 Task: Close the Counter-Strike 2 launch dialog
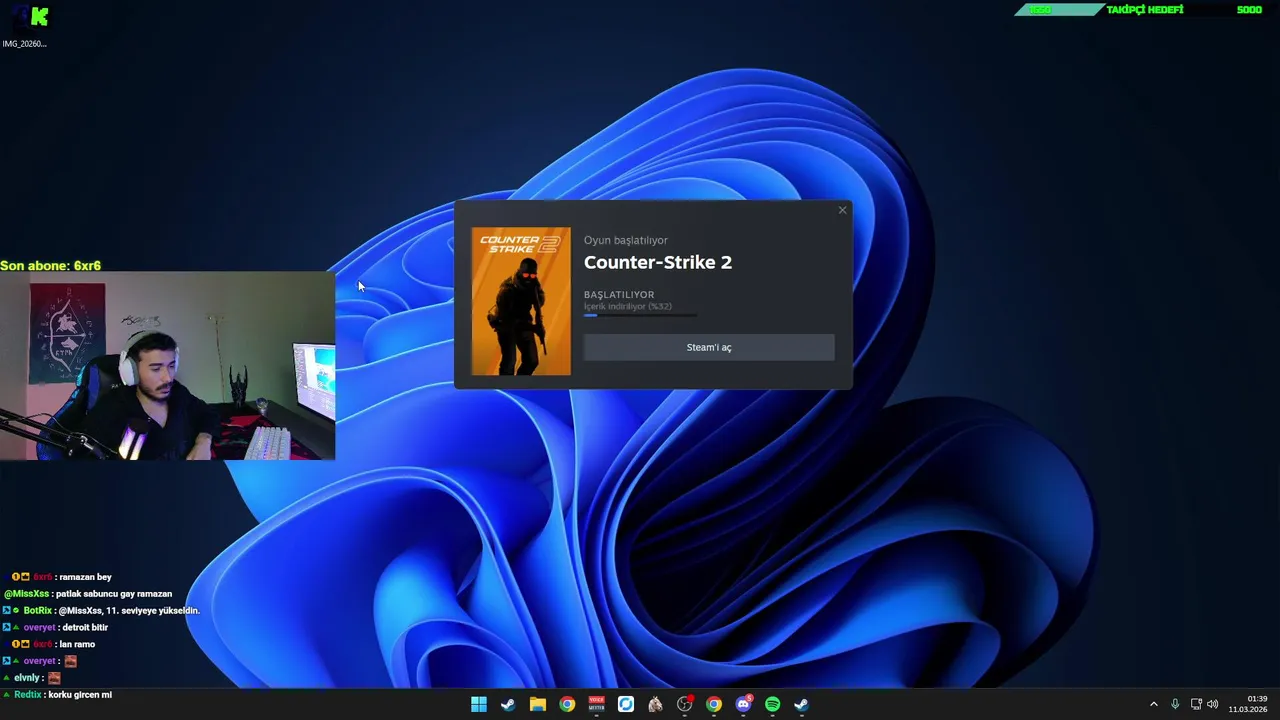point(842,210)
